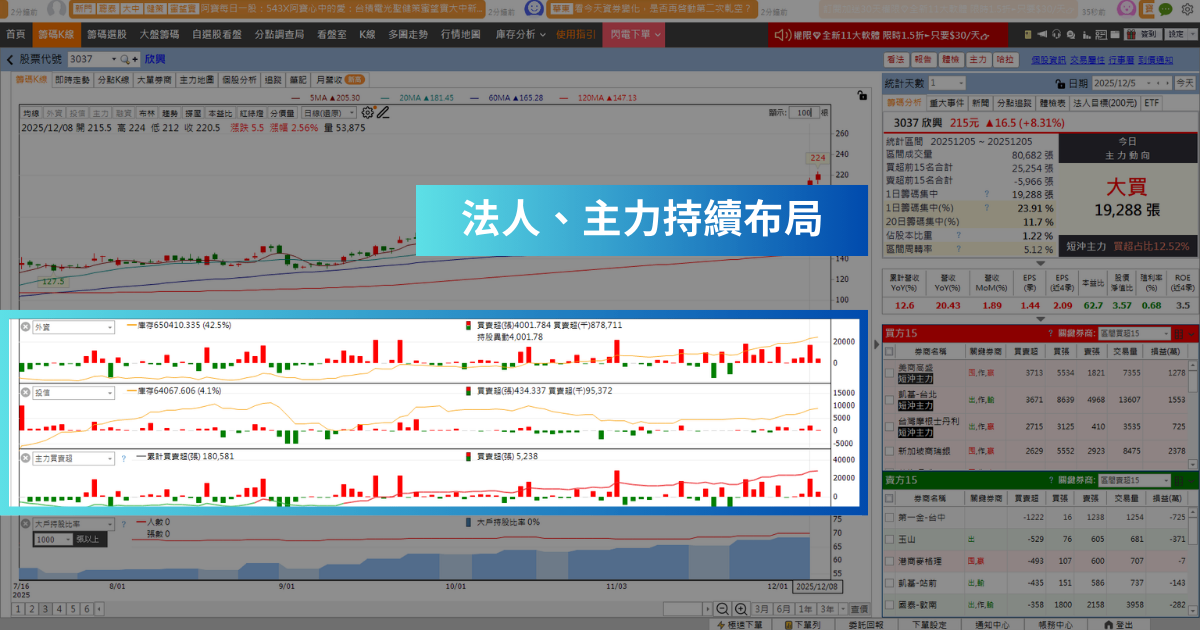Toggle the 紅綠燈 chart indicator
This screenshot has width=1200, height=630.
(251, 111)
